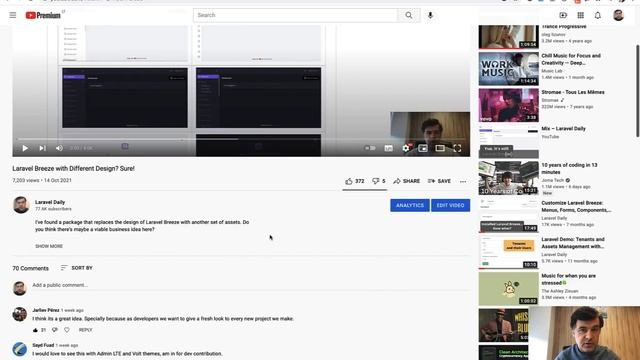This screenshot has height=360, width=640.
Task: Enable miniplayer mode
Action: [x=423, y=148]
